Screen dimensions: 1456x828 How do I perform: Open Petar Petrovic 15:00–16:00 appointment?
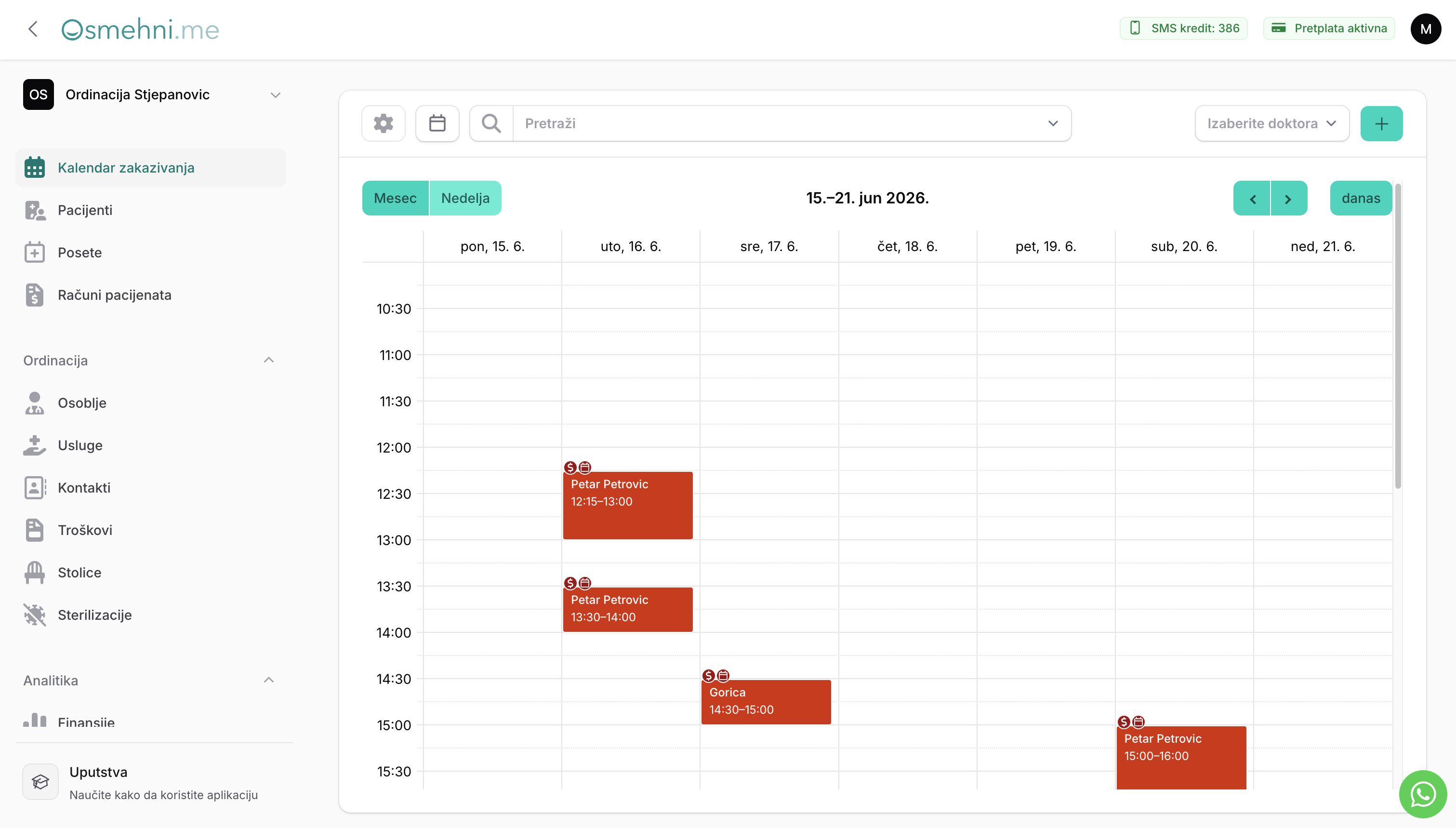click(1181, 757)
